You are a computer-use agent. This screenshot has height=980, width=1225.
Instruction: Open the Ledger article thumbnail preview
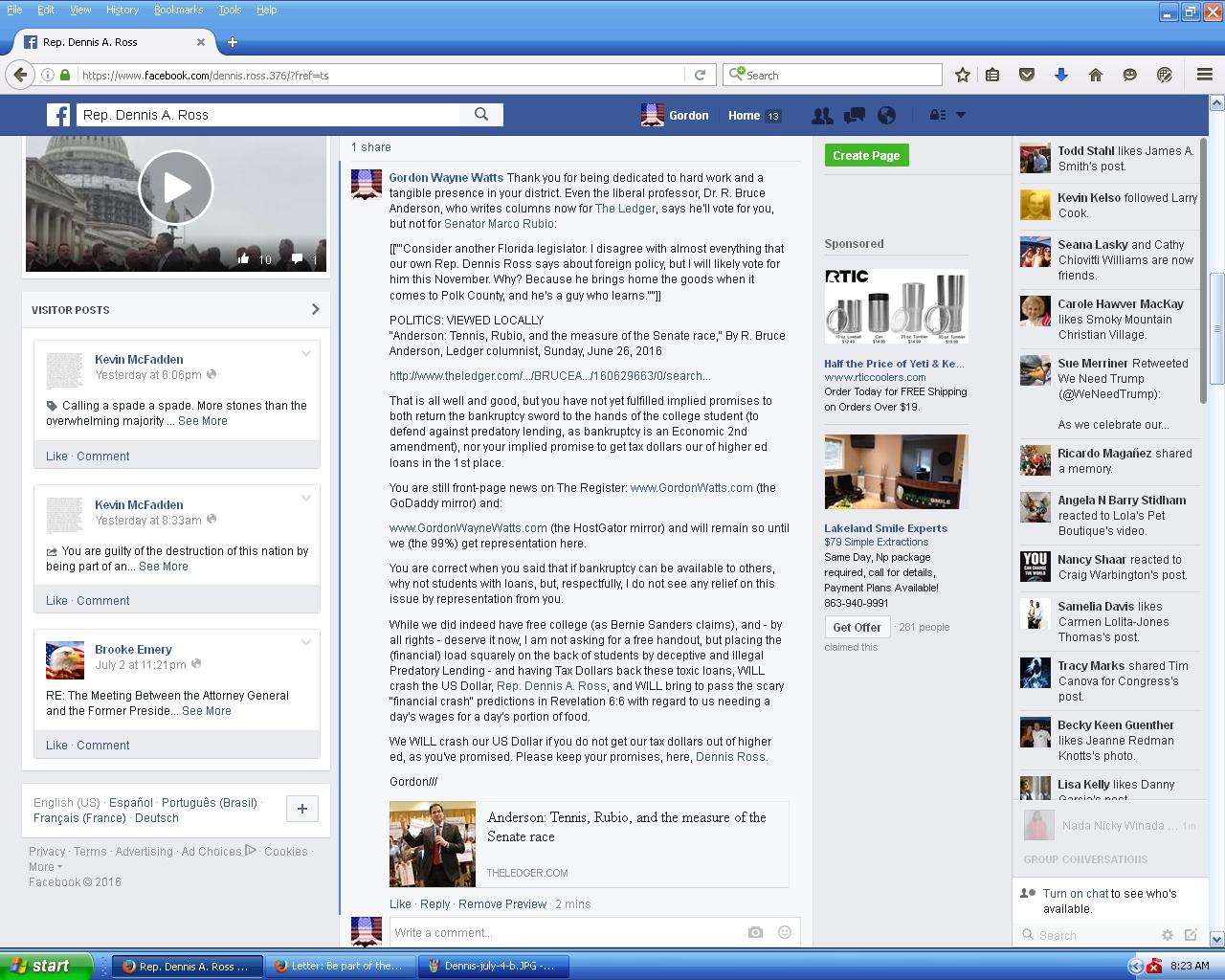[432, 844]
